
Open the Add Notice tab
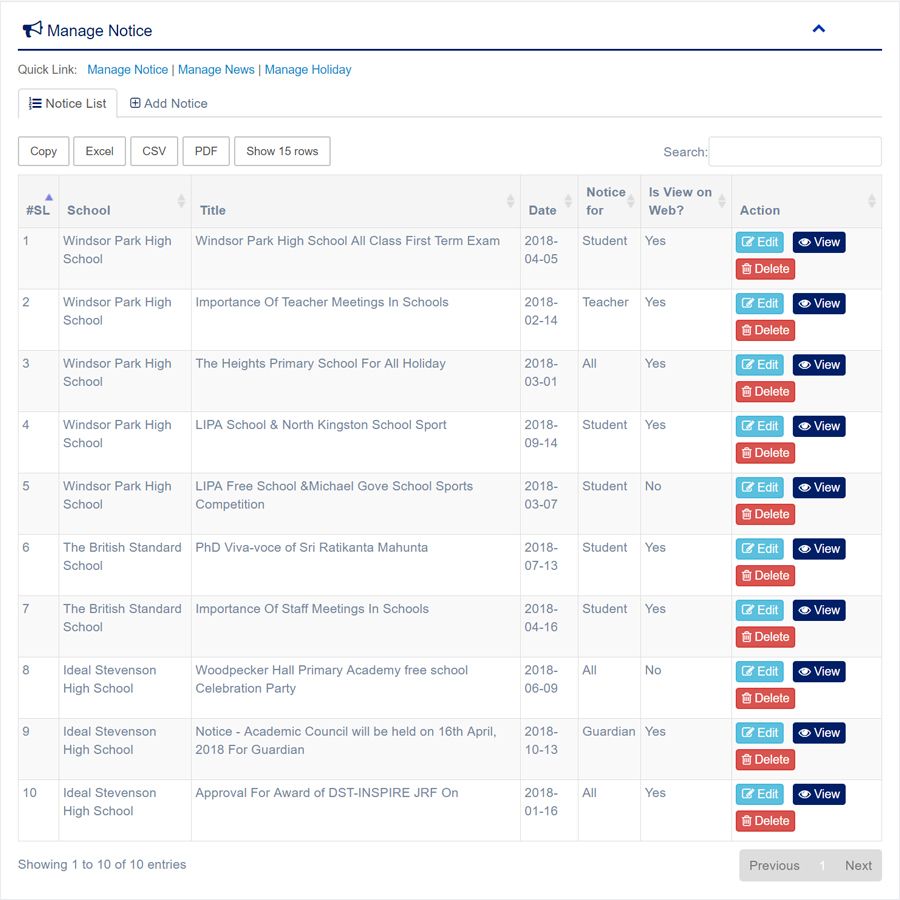(x=169, y=103)
